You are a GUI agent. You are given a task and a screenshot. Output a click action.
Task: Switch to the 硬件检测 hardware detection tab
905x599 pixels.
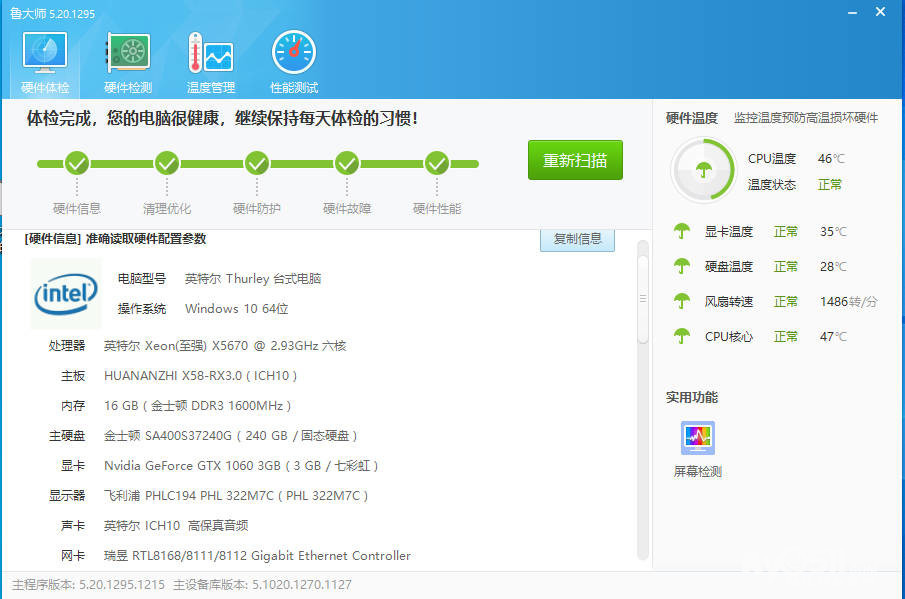click(128, 62)
